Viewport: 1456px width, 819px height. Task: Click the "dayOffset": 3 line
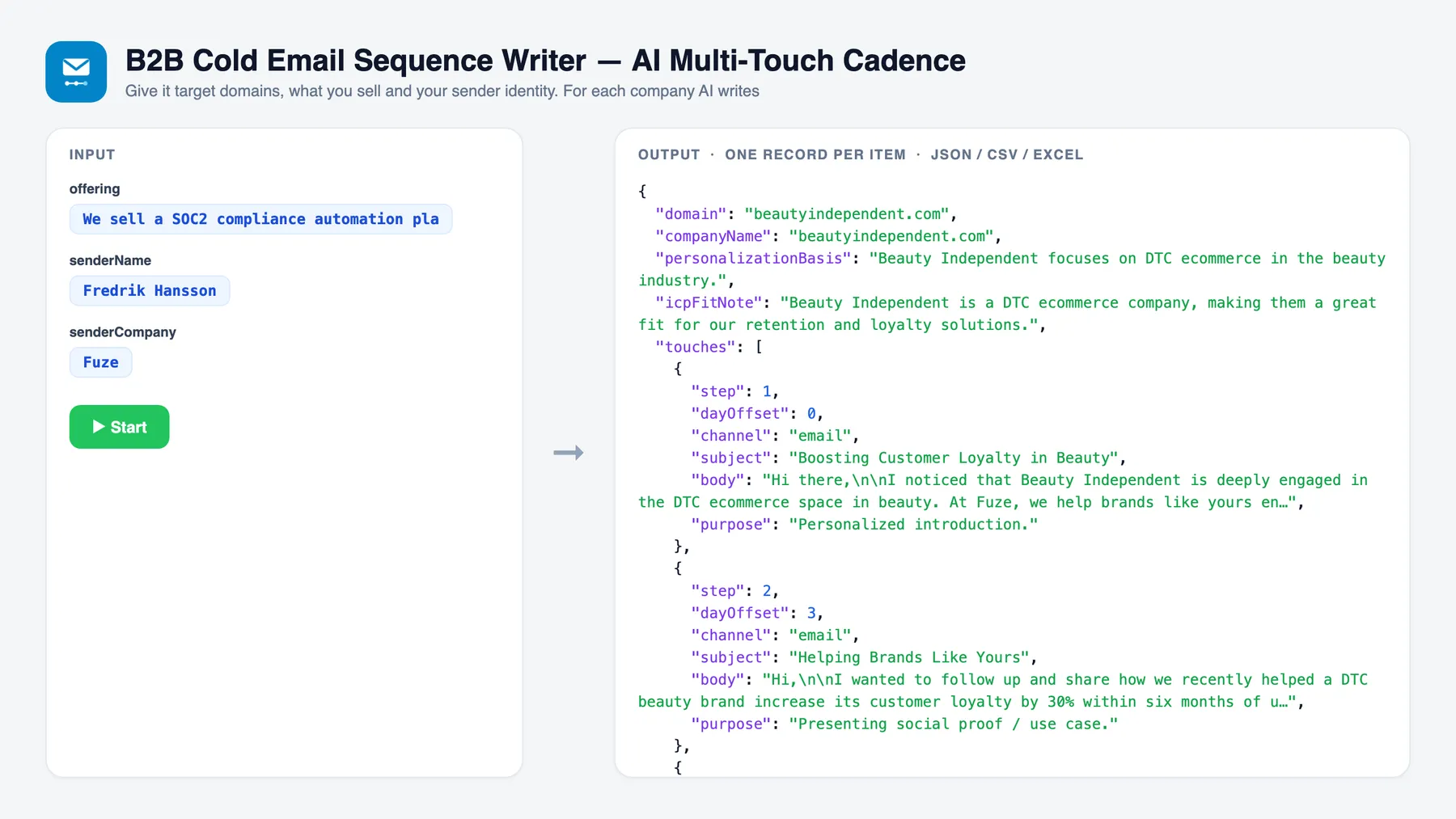click(757, 614)
